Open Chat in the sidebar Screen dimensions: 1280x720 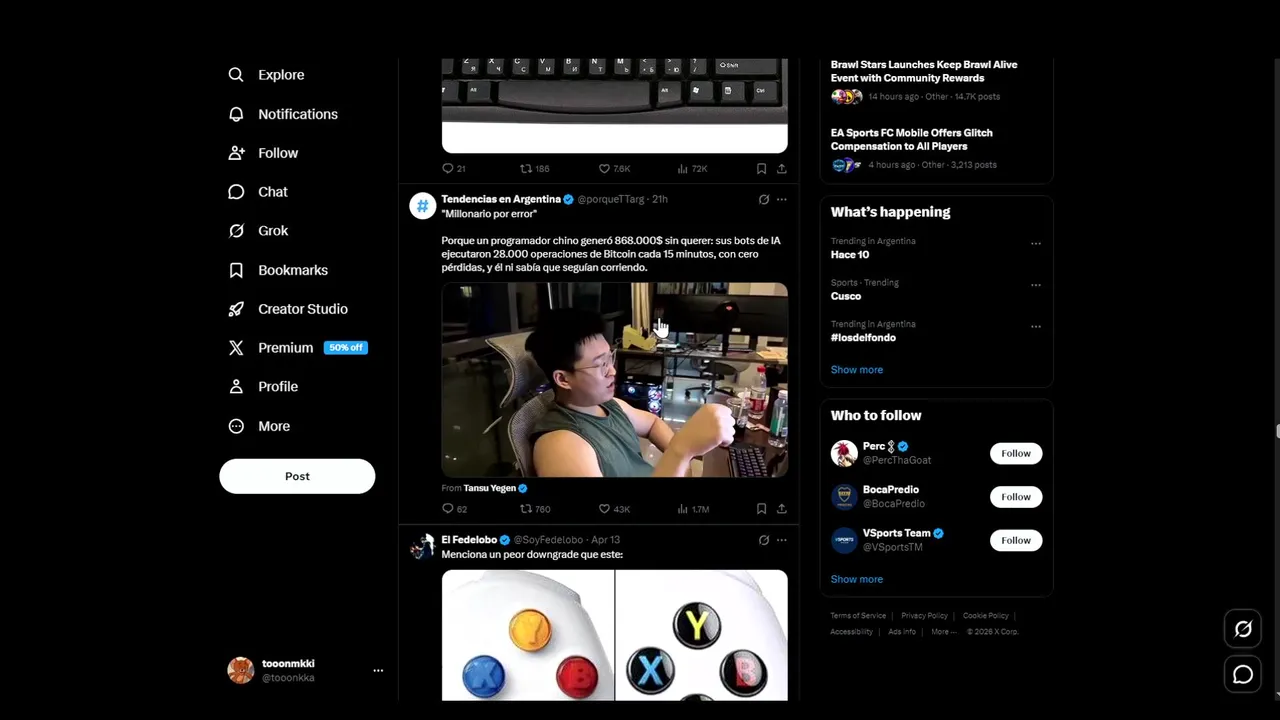[258, 192]
